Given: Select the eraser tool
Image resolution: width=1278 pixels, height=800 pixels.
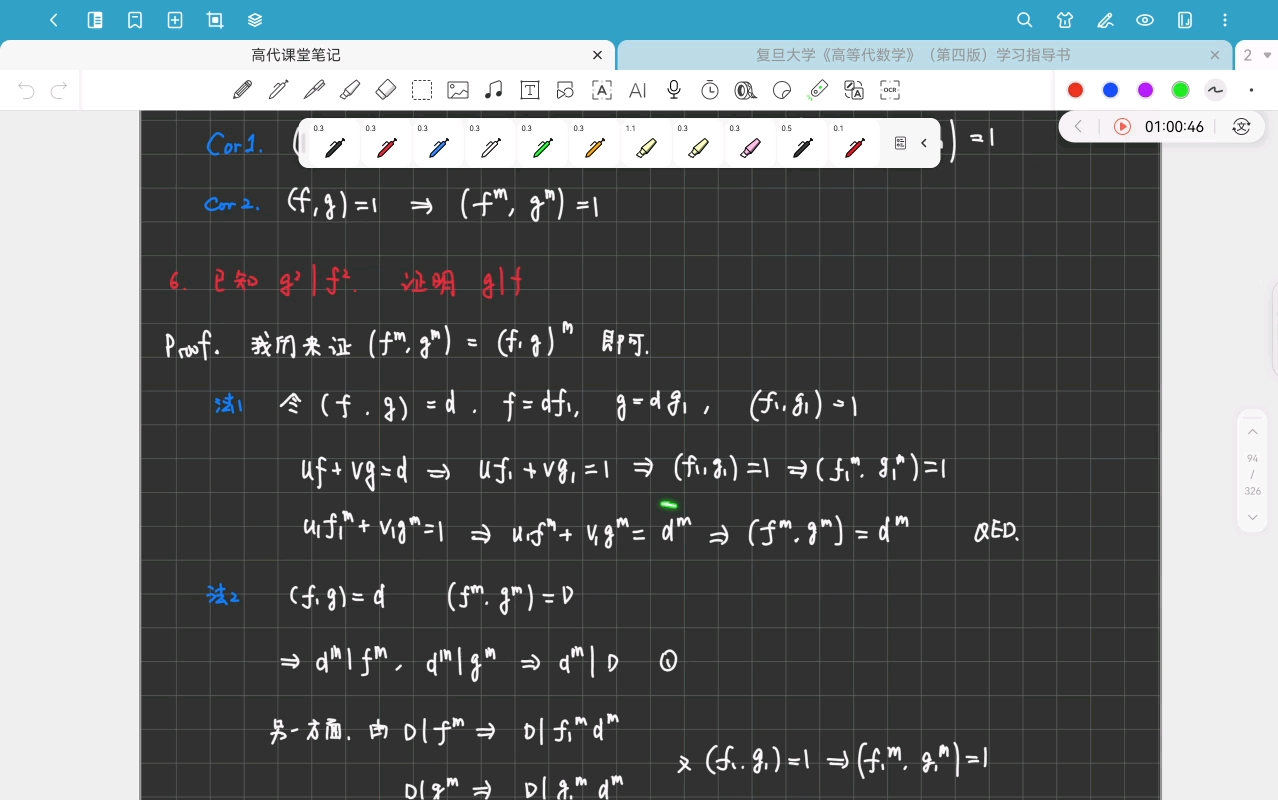Looking at the screenshot, I should click(x=386, y=90).
